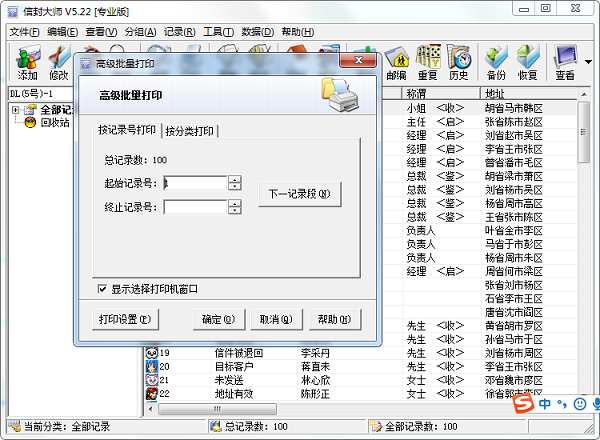The image size is (600, 440).
Task: Open the 邮编 postal code tool
Action: 396,63
